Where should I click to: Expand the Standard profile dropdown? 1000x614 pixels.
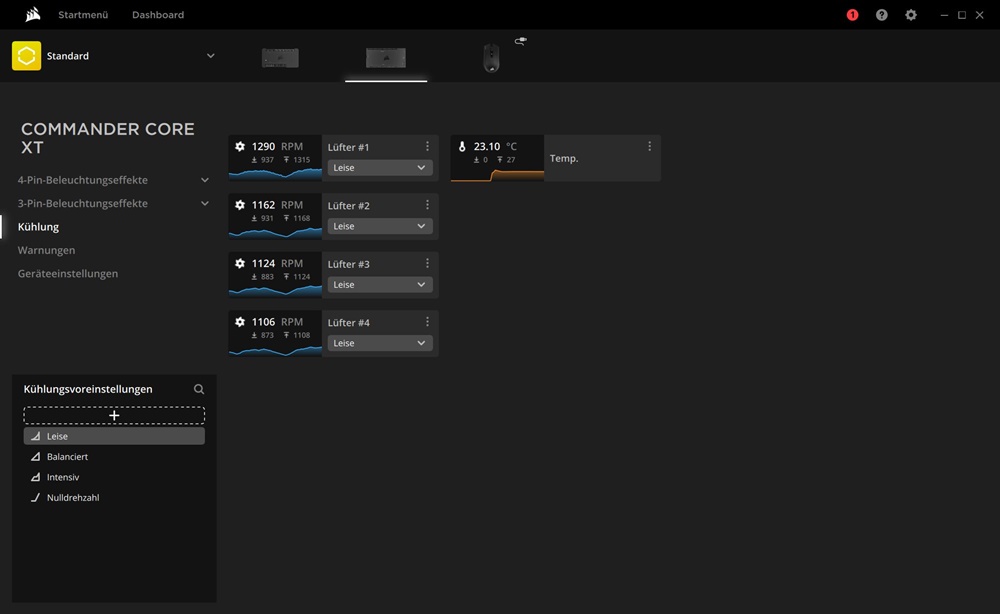coord(210,56)
